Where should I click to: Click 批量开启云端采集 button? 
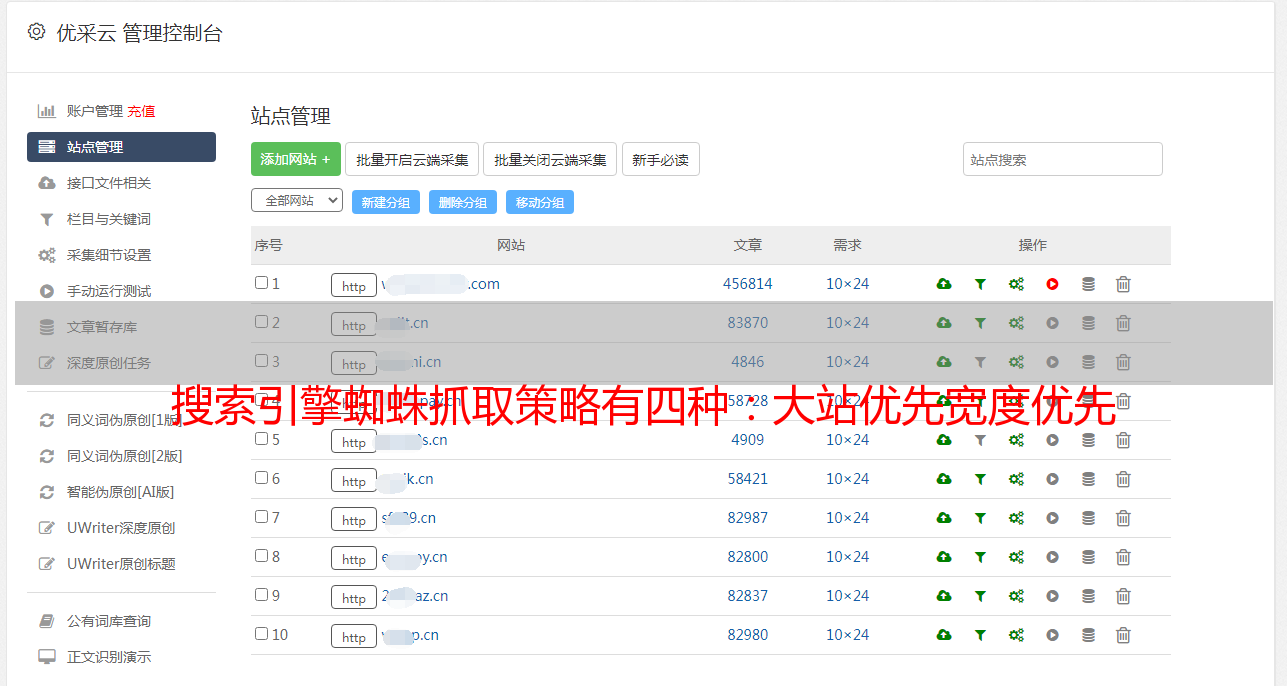tap(412, 159)
